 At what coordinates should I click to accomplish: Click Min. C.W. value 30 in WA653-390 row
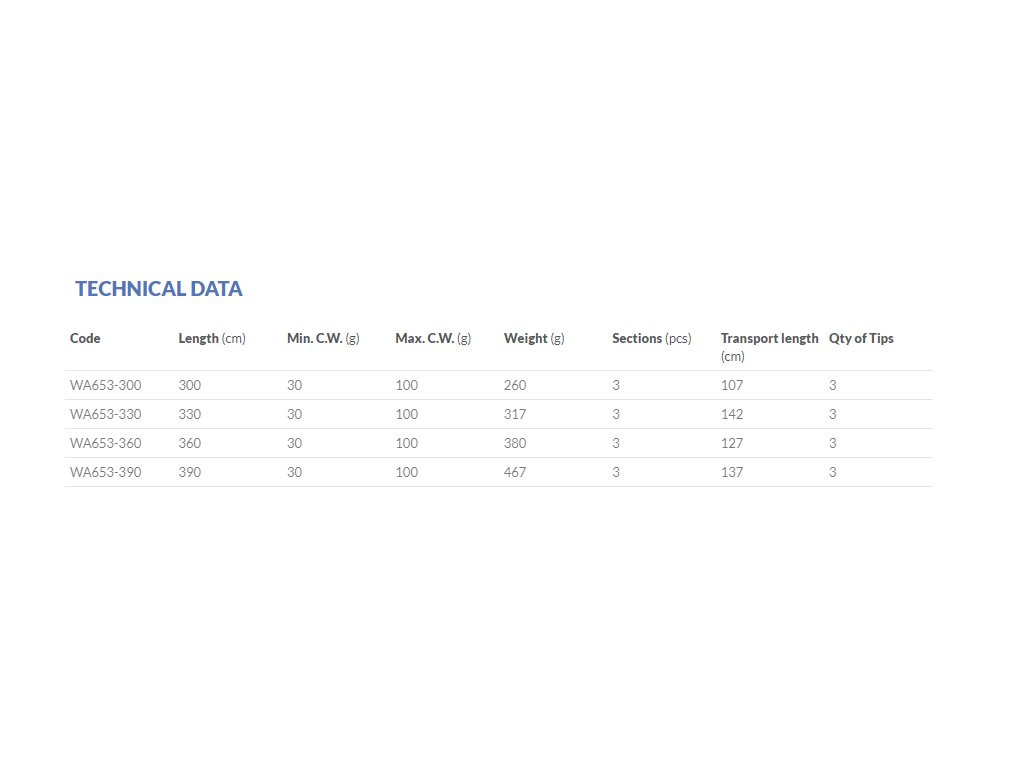click(x=295, y=472)
